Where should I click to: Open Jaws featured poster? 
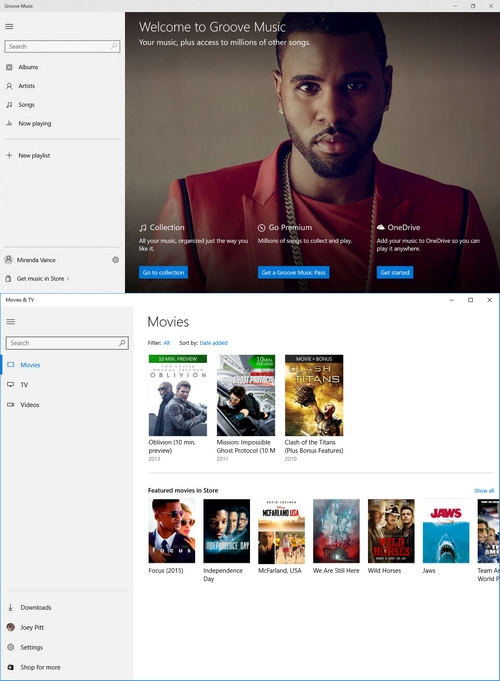click(446, 531)
